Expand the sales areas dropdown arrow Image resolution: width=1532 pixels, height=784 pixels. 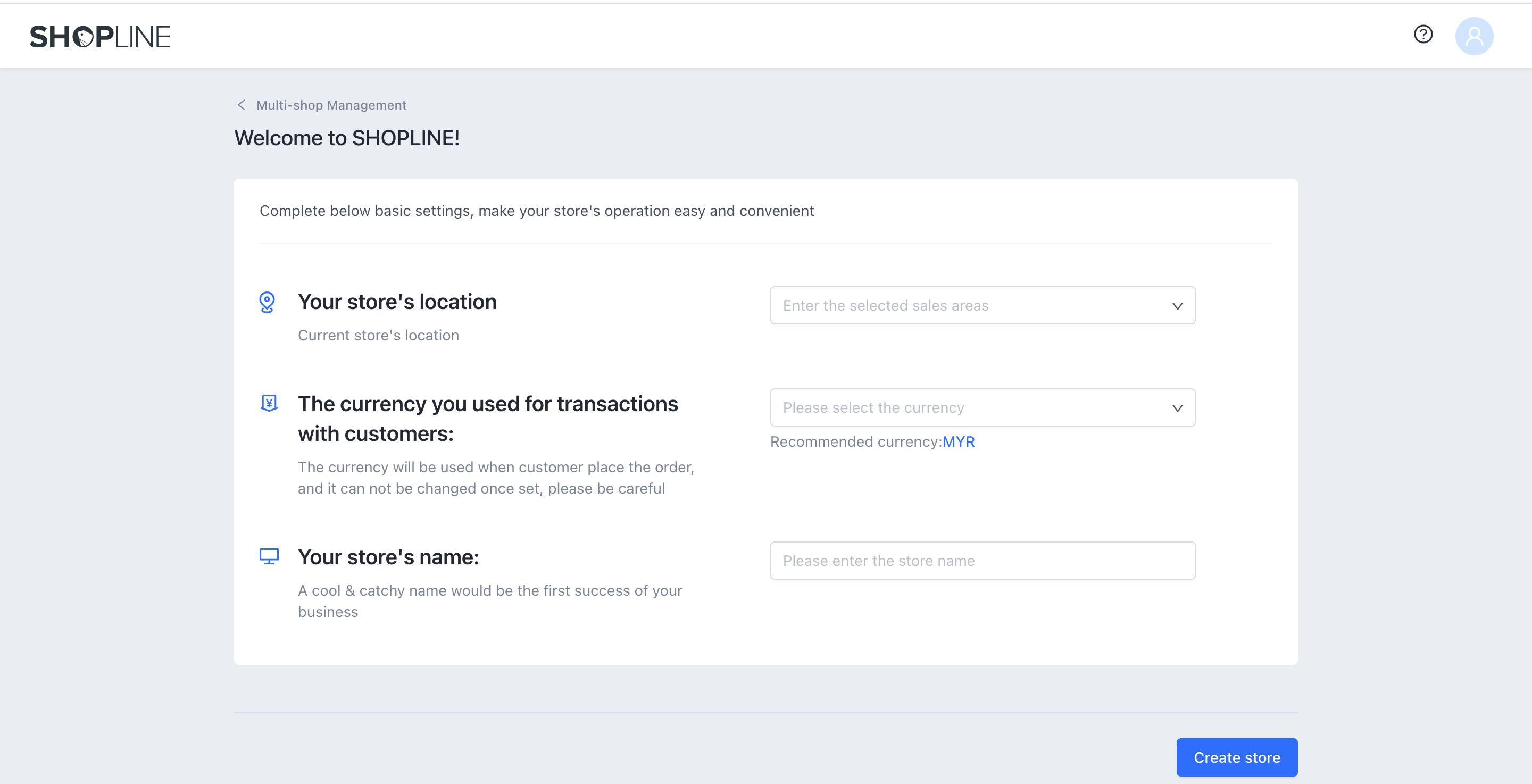[1177, 306]
